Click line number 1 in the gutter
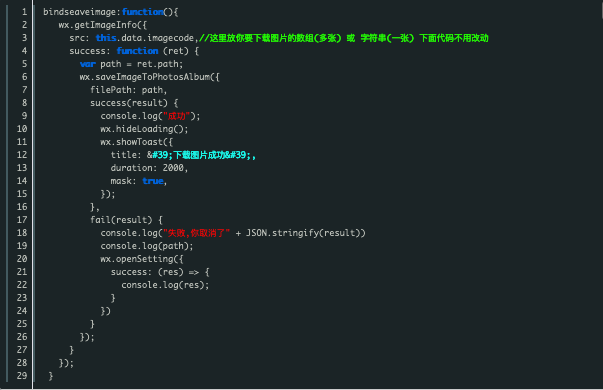Viewport: 603px width, 390px height. coord(24,12)
